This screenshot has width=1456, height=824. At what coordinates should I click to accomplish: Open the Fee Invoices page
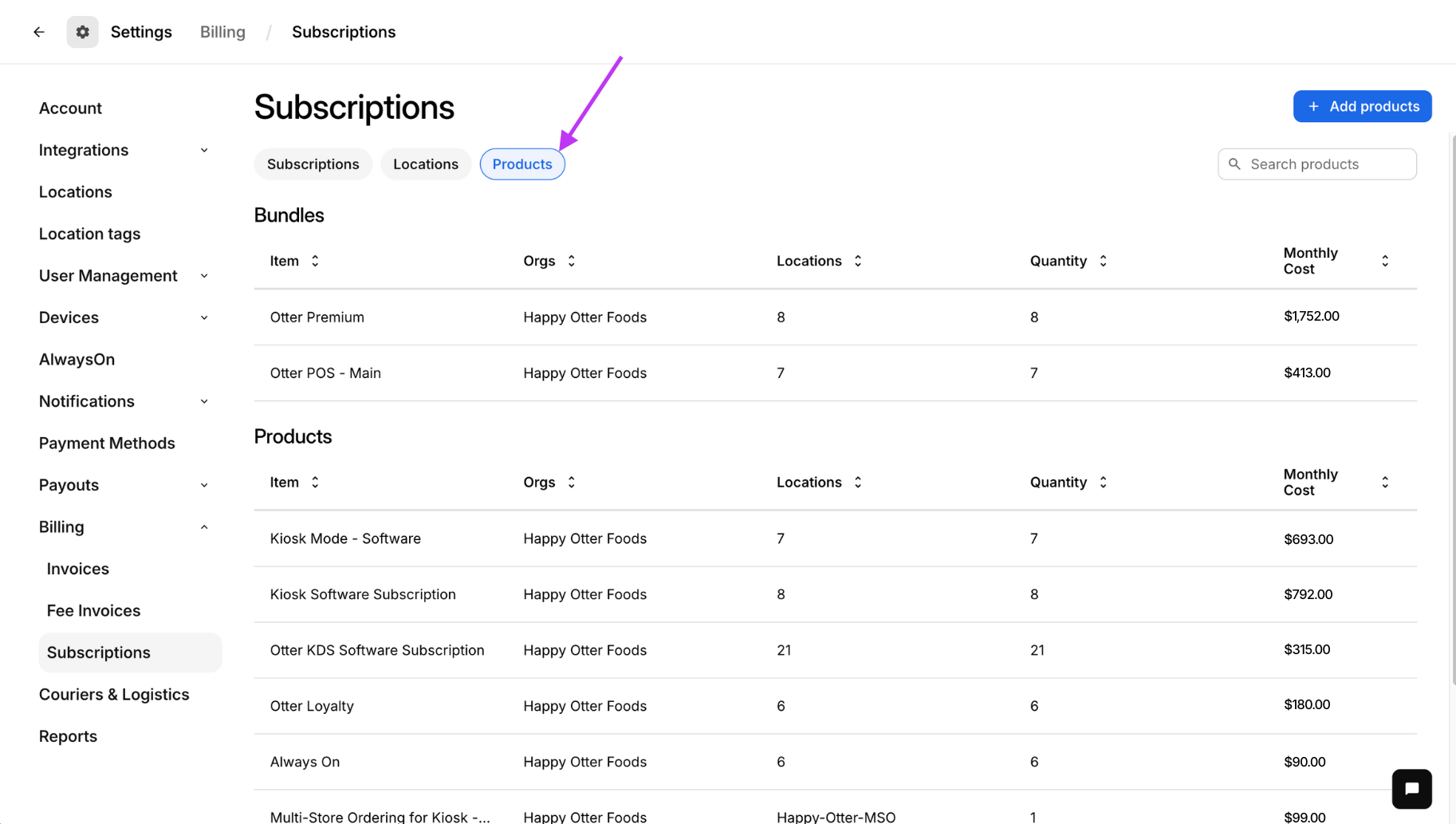[93, 610]
